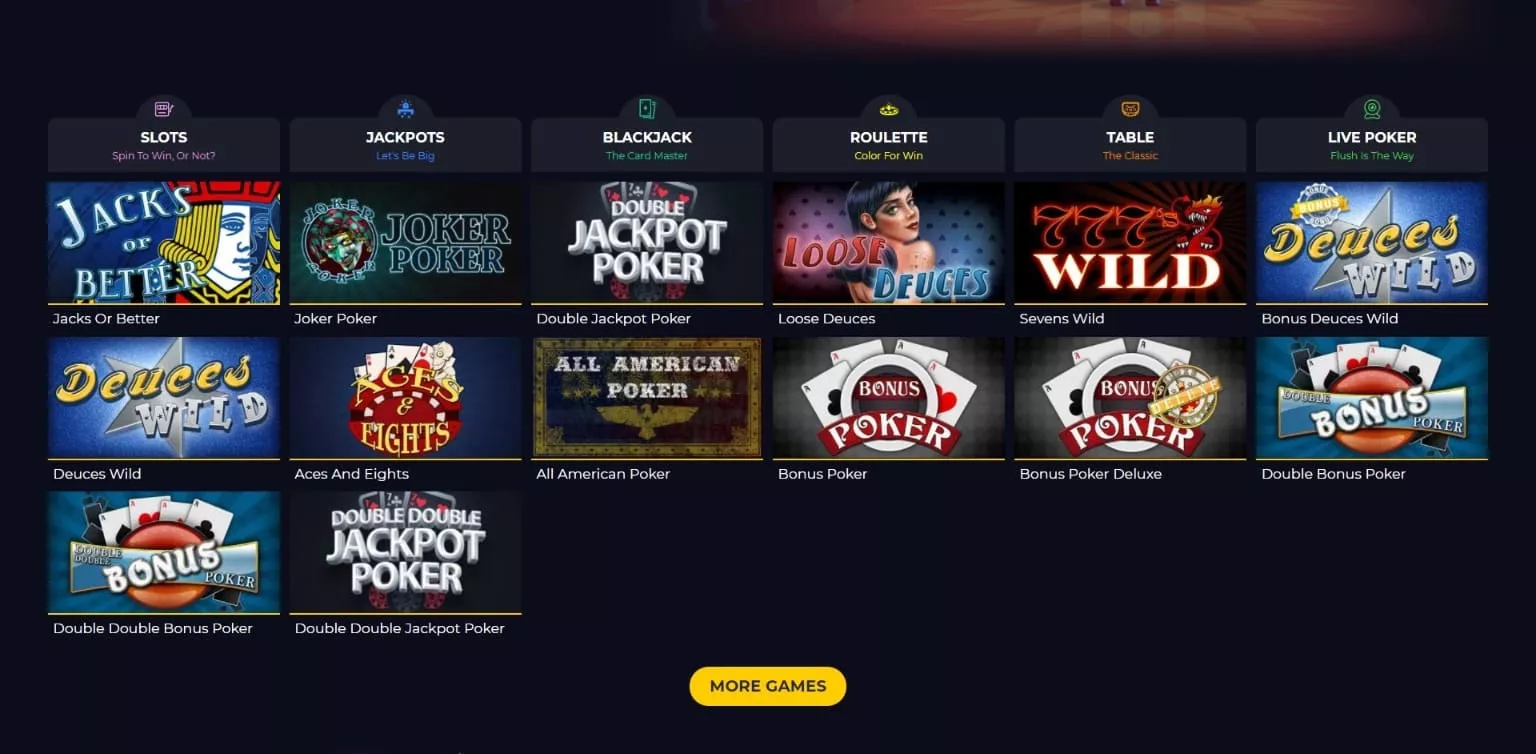Viewport: 1536px width, 754px height.
Task: Click the green webcam icon above Live Poker
Action: coord(1372,109)
